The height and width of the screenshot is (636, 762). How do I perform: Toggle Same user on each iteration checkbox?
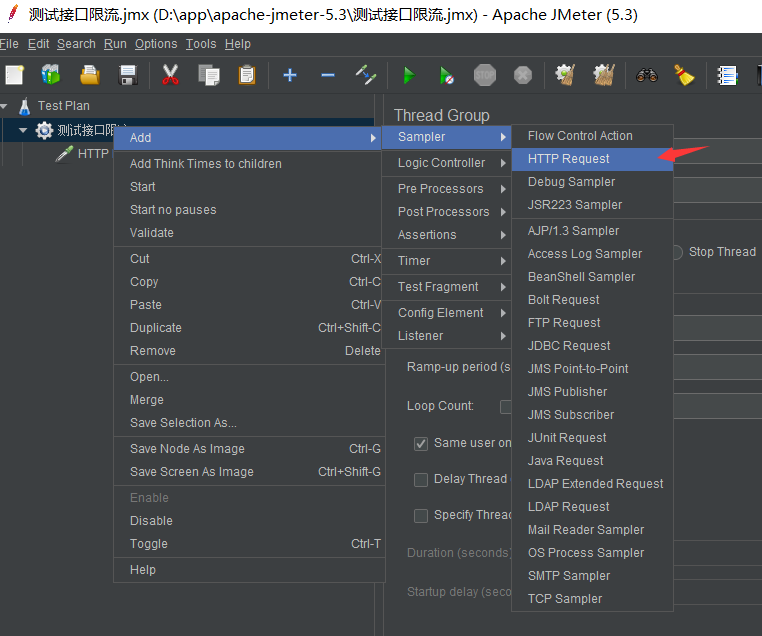point(421,444)
